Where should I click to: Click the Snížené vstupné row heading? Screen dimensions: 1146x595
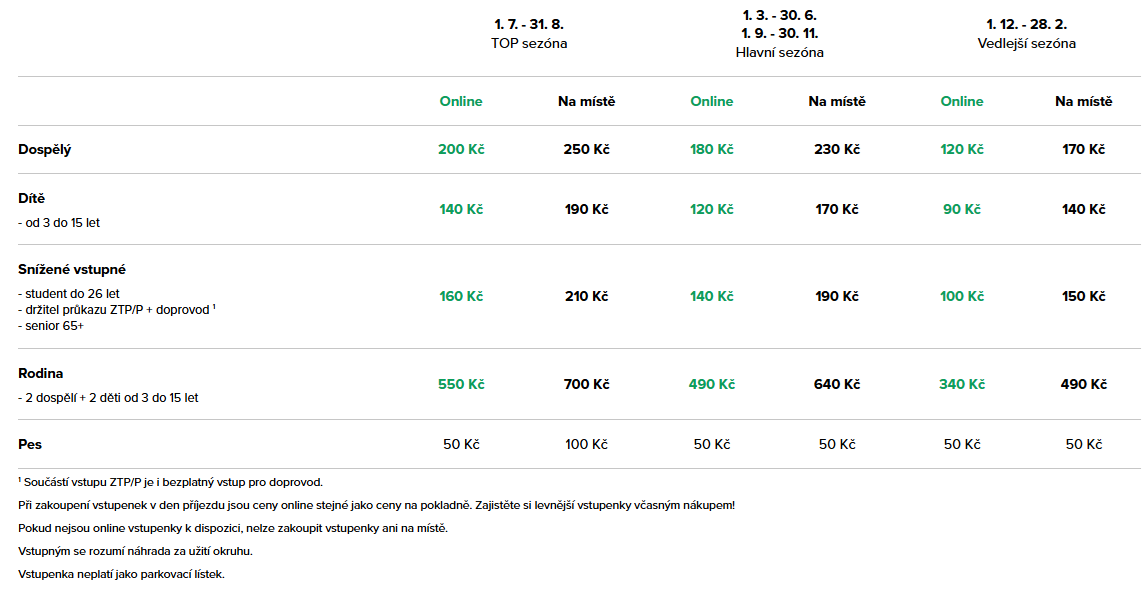pos(72,269)
